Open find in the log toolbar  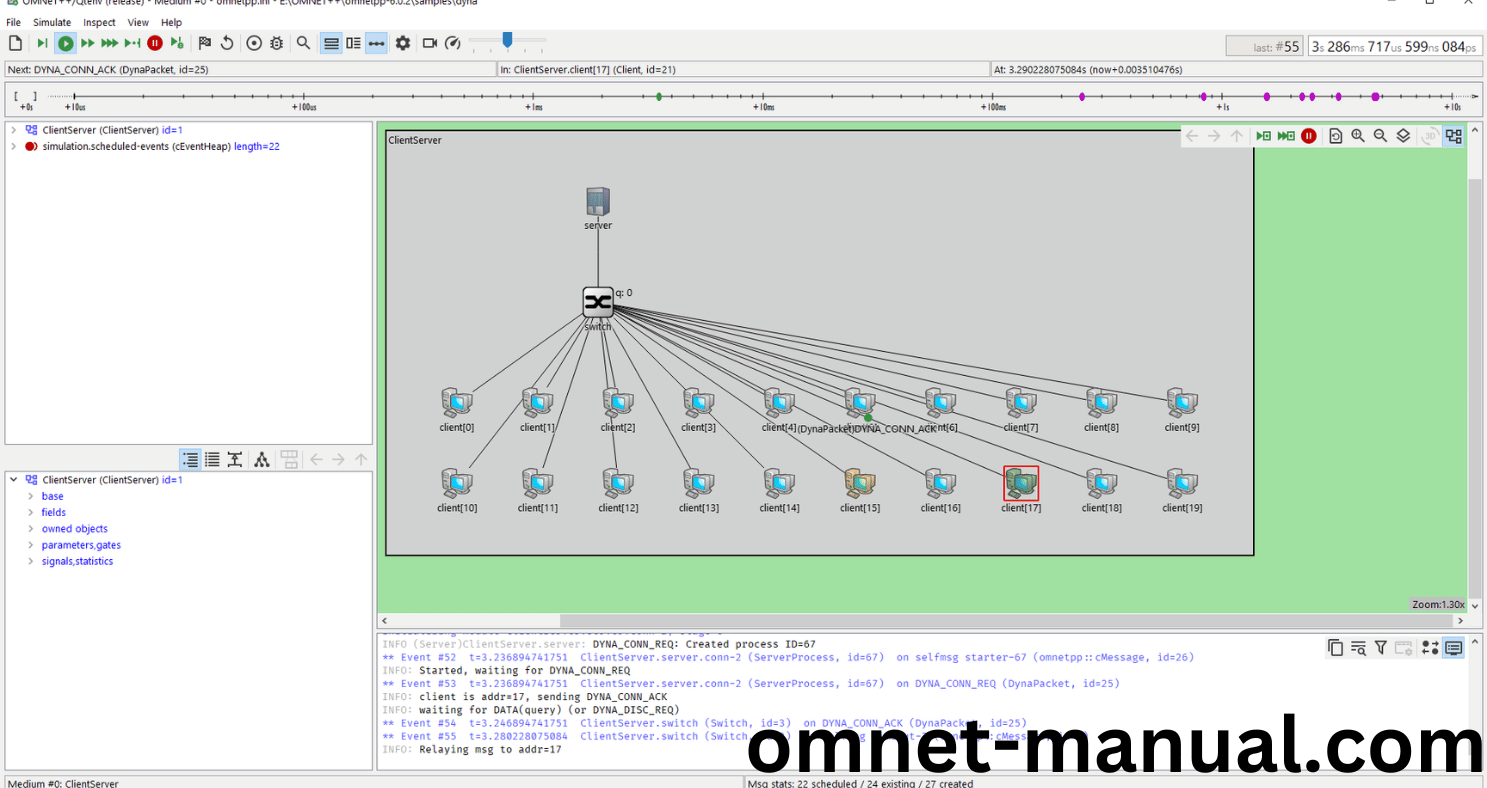tap(1359, 647)
